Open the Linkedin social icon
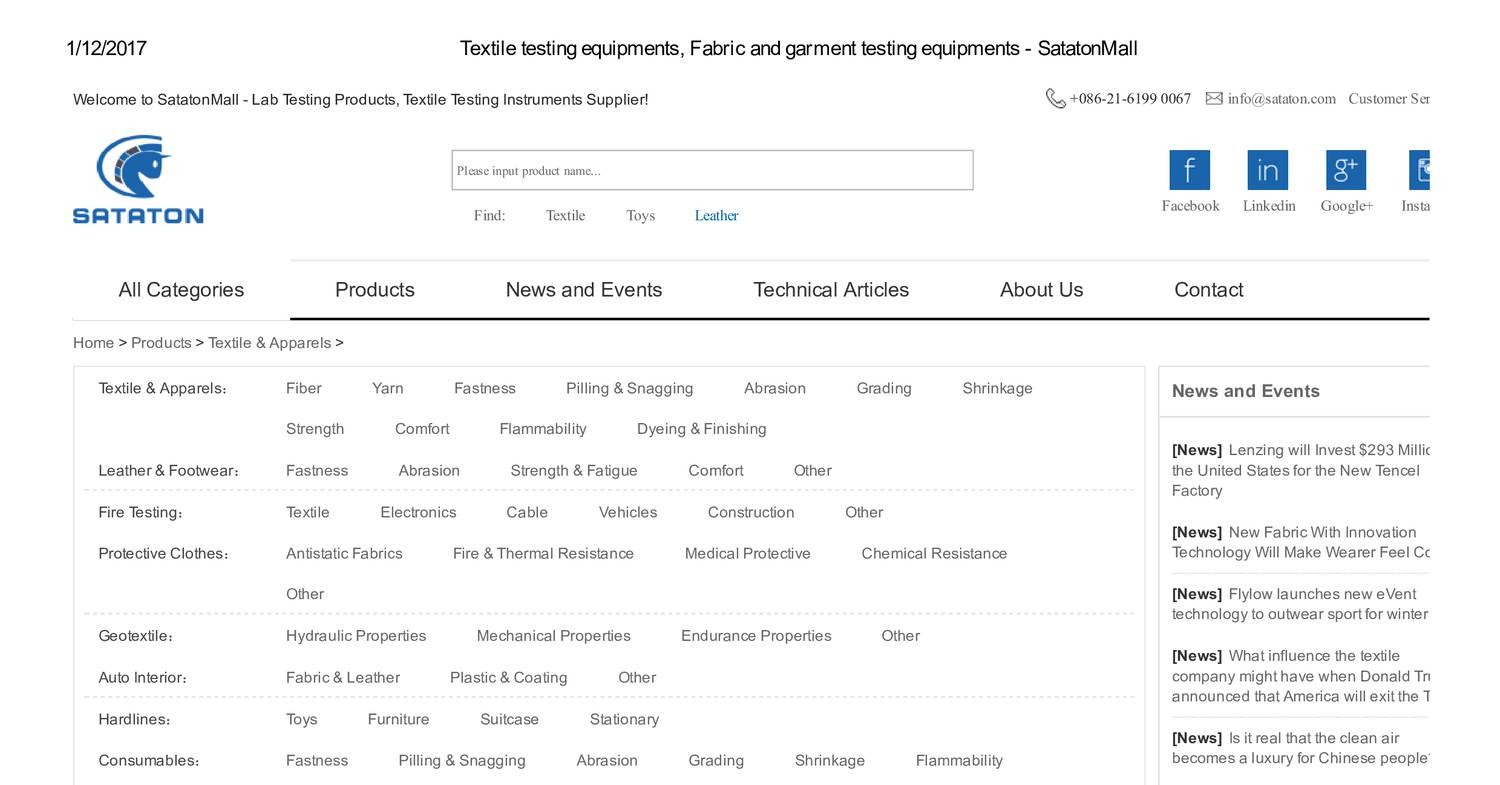Image resolution: width=1500 pixels, height=785 pixels. point(1267,170)
